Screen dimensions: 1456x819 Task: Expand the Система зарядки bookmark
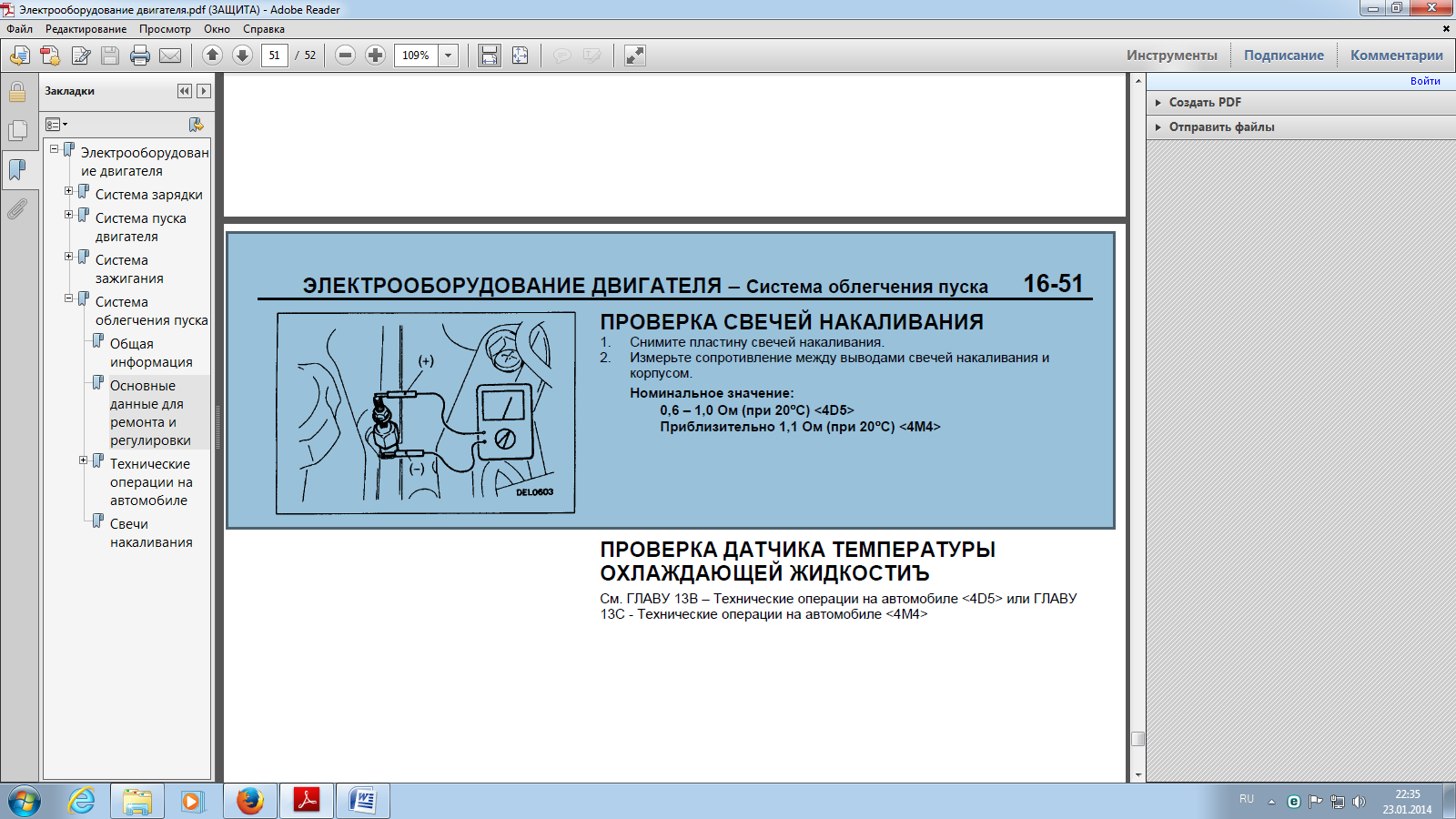pyautogui.click(x=68, y=191)
